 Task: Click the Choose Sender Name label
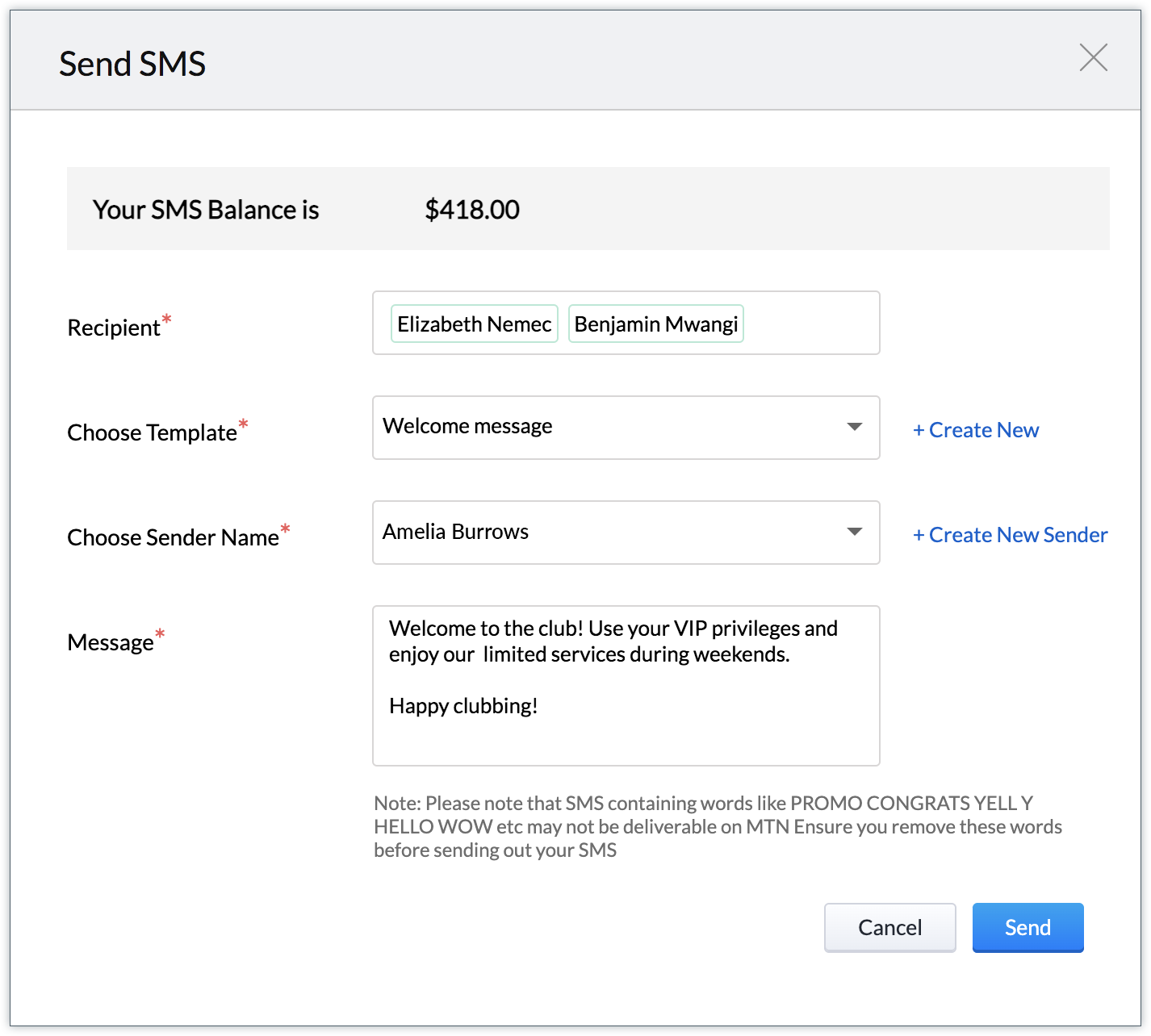(x=173, y=537)
